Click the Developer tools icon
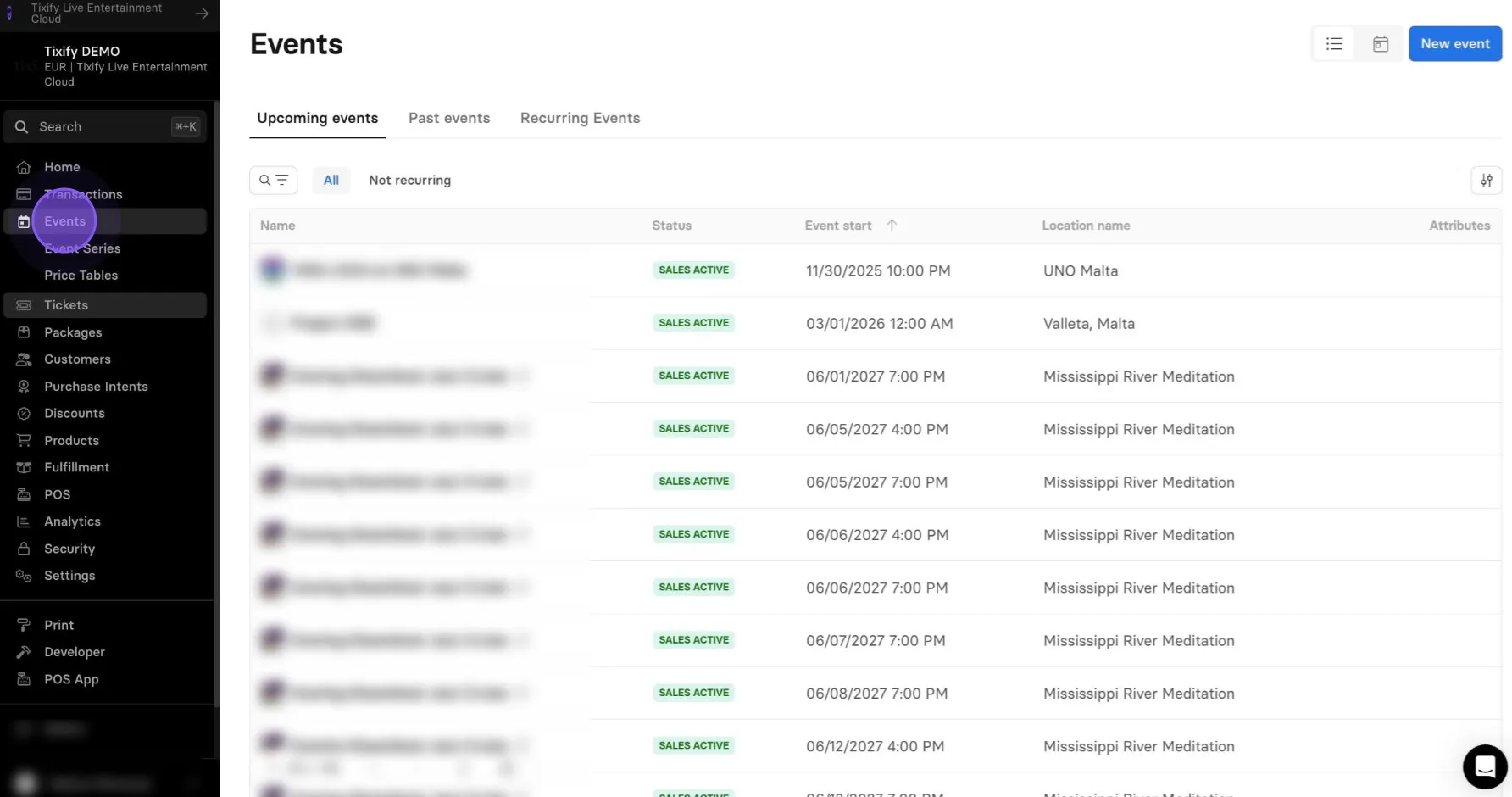 24,652
